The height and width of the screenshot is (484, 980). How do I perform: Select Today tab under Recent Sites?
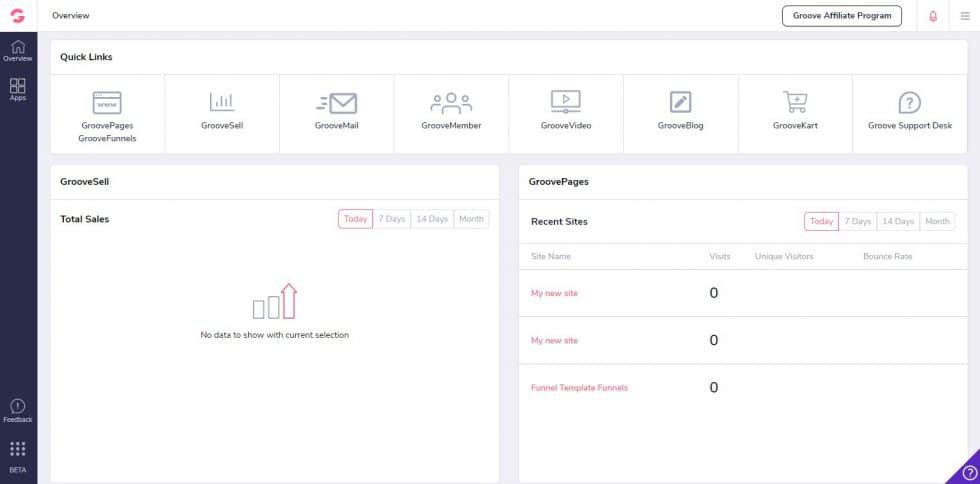click(x=821, y=221)
